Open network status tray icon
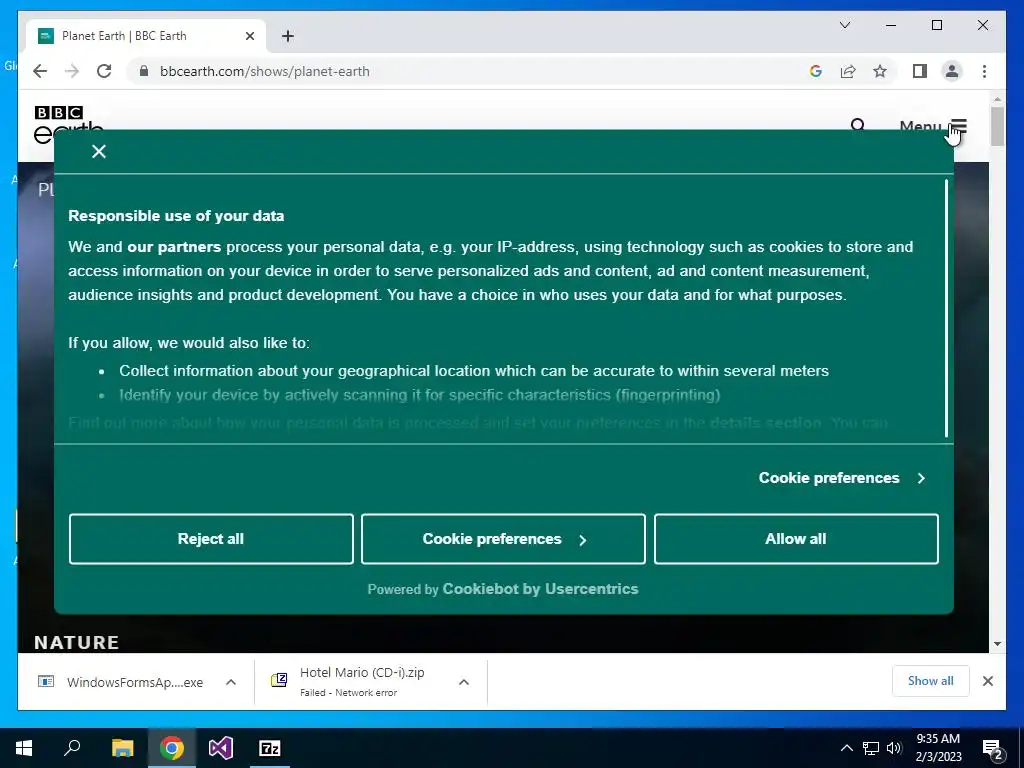The width and height of the screenshot is (1024, 768). coord(871,748)
